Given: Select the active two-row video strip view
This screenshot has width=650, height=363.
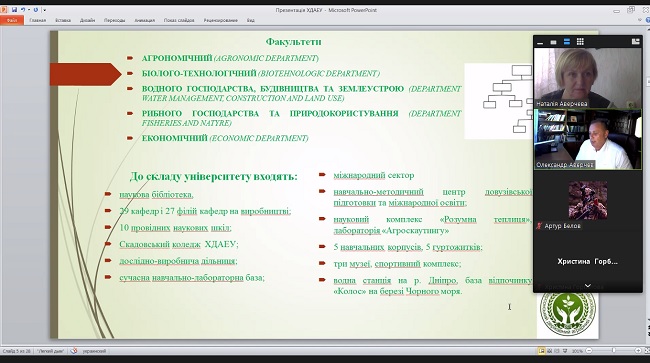Looking at the screenshot, I should 567,42.
